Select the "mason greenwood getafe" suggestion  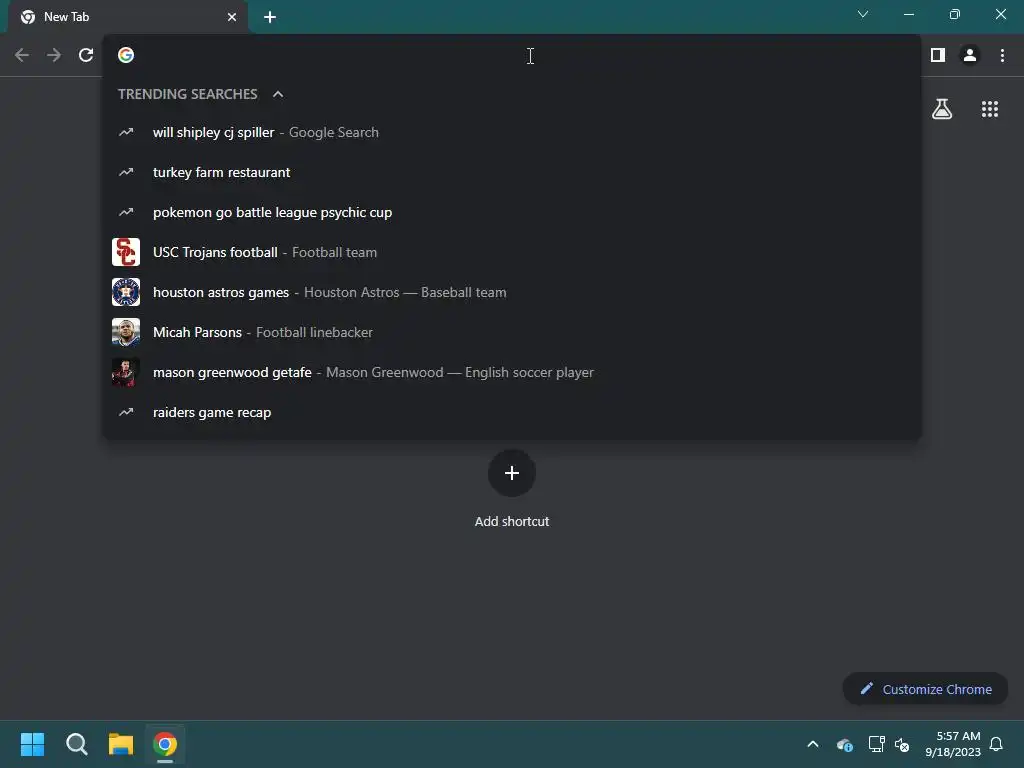512,372
